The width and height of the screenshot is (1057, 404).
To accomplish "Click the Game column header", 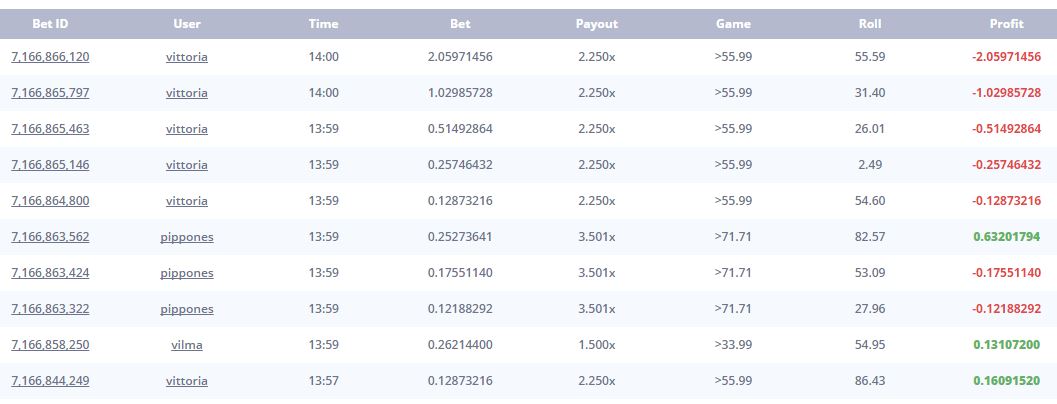I will pos(733,24).
